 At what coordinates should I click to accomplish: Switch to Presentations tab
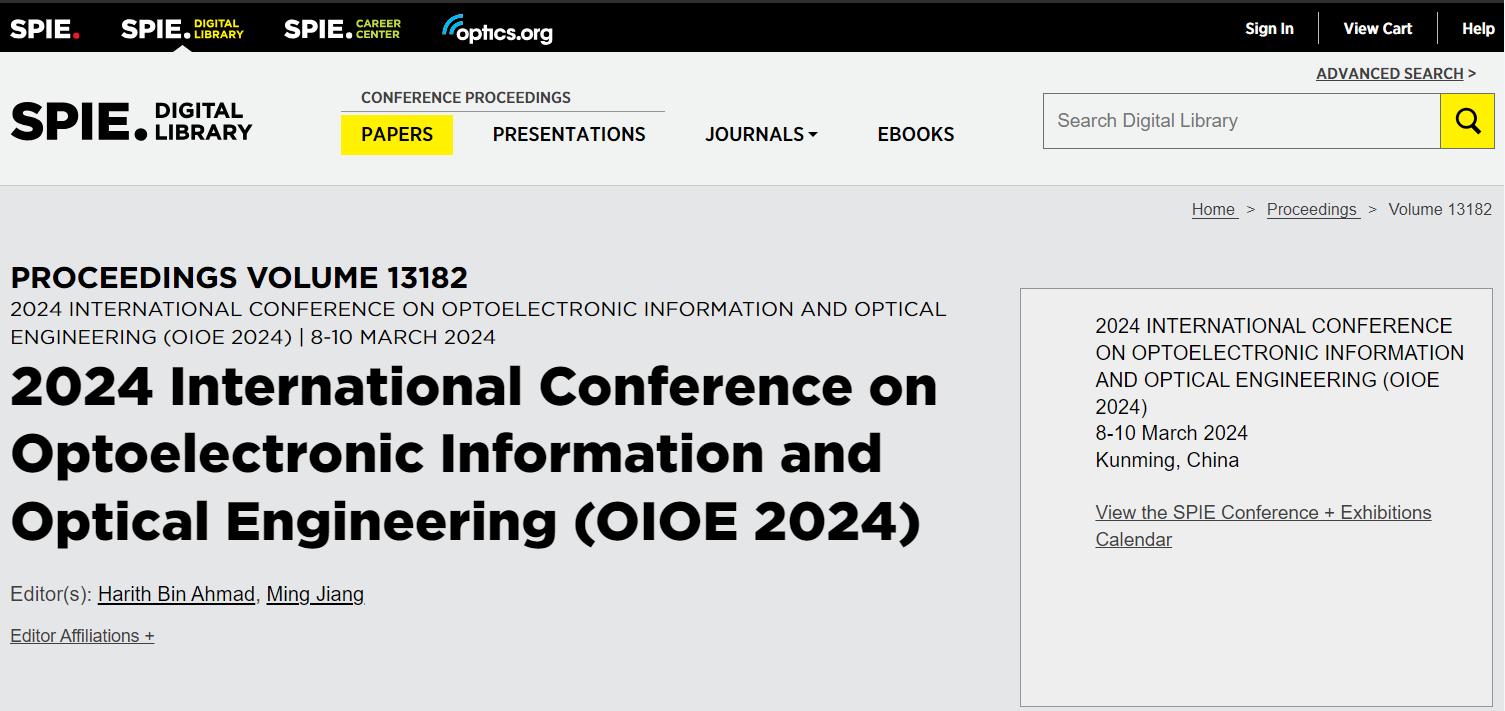tap(569, 134)
